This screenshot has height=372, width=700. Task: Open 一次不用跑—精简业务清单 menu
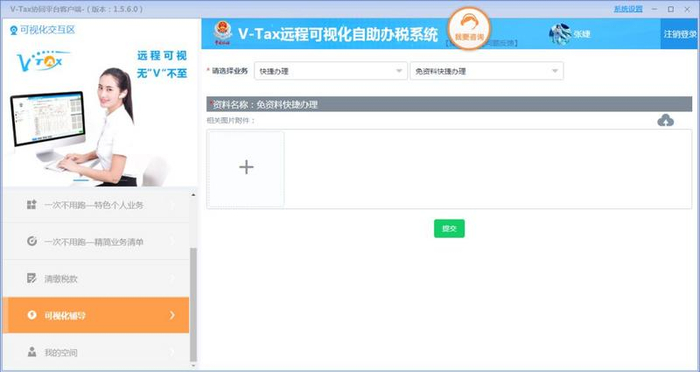click(96, 242)
